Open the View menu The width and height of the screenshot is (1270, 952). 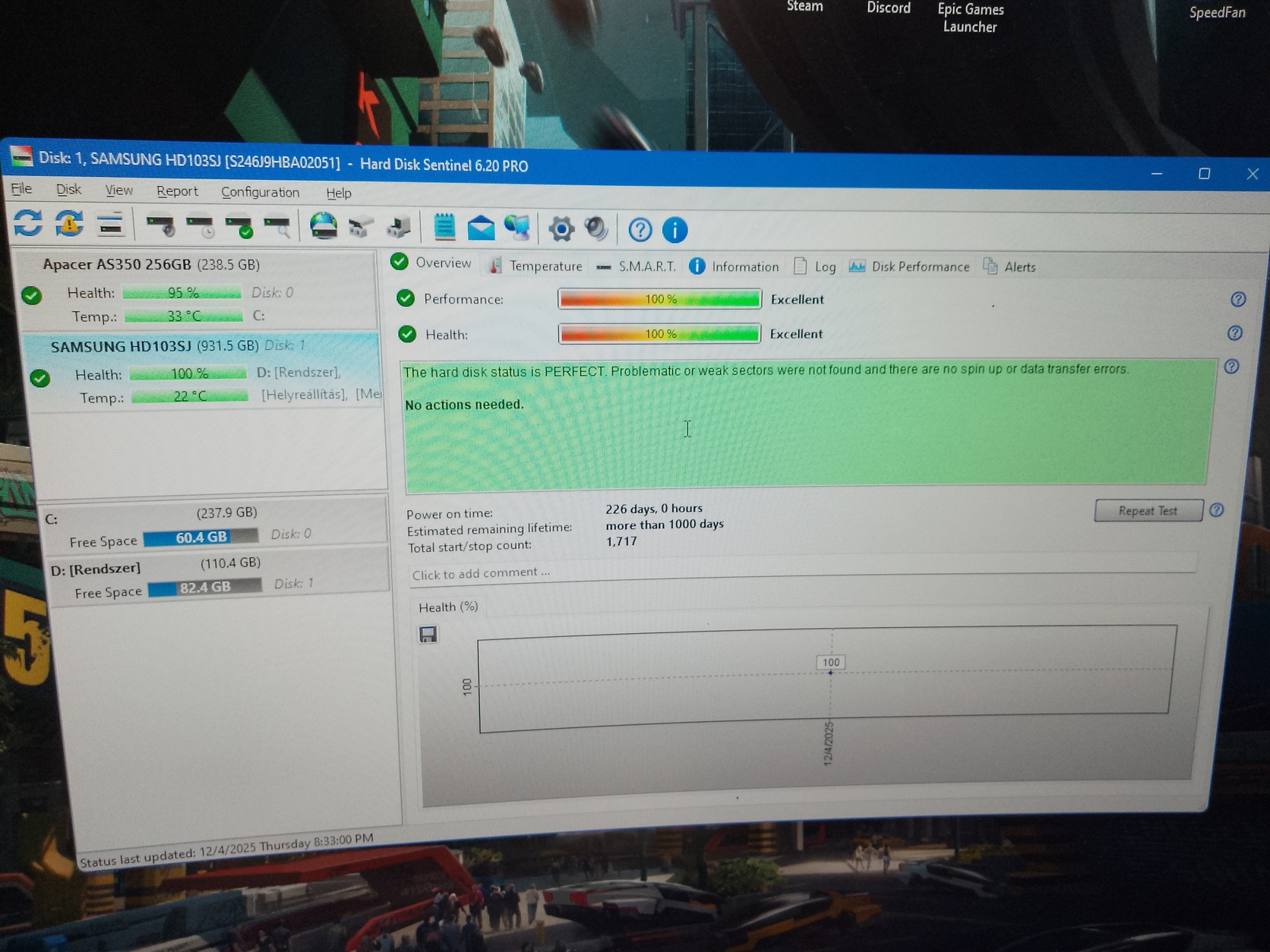[118, 190]
